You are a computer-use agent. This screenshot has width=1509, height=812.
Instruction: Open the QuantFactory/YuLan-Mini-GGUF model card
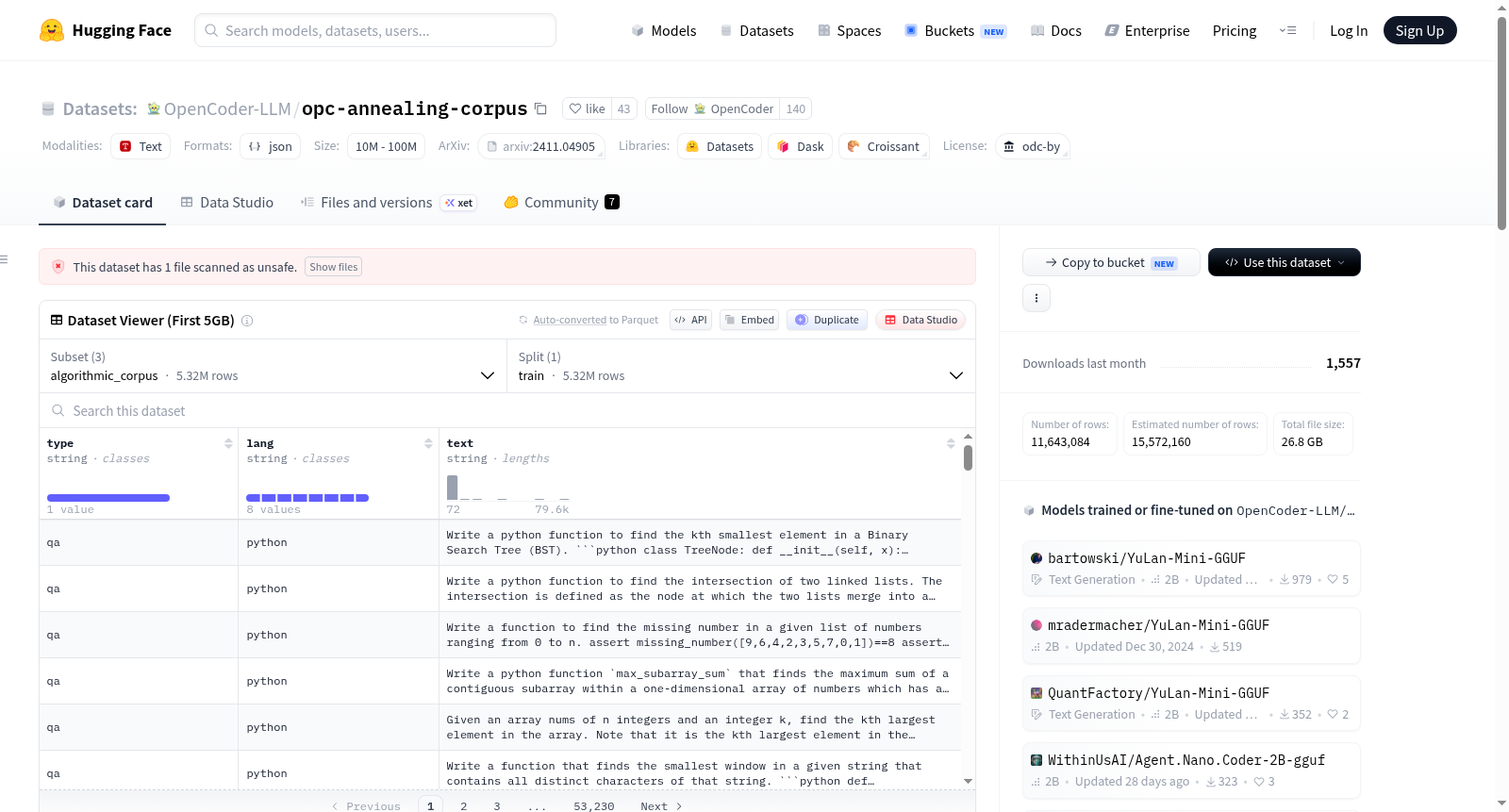click(x=1191, y=703)
